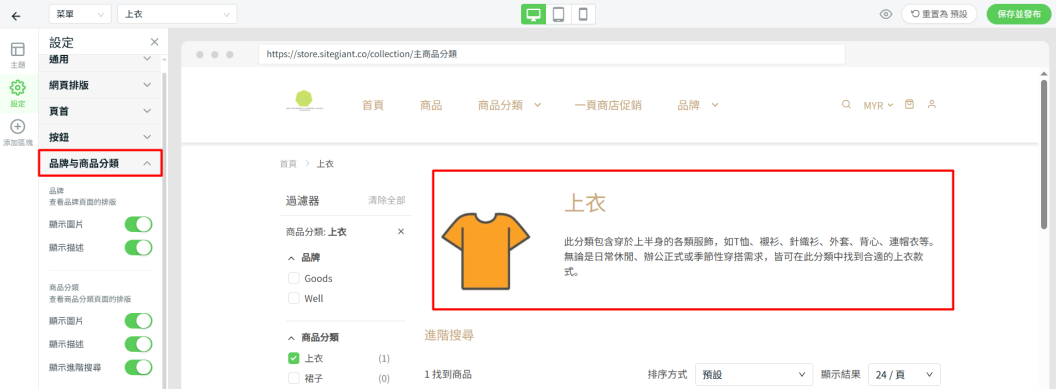The height and width of the screenshot is (389, 1056).
Task: Open the 菜單 dropdown
Action: (80, 14)
